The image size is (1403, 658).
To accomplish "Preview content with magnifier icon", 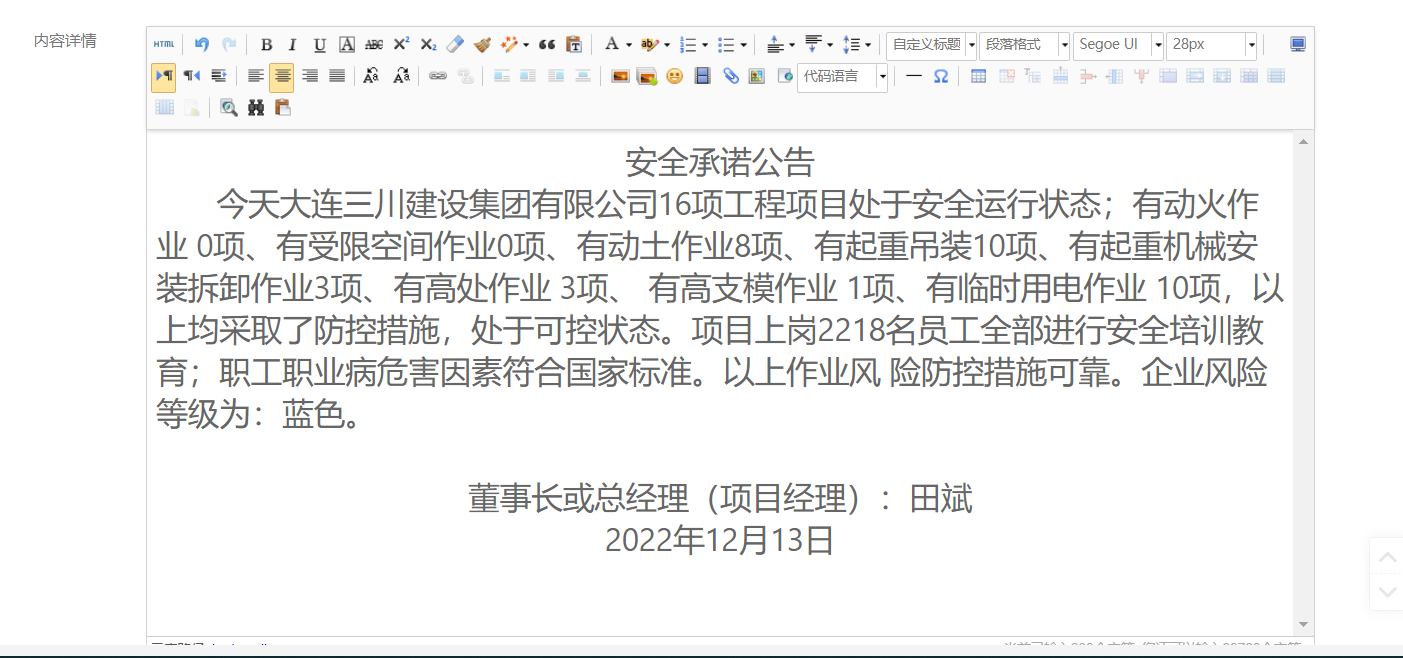I will click(x=229, y=108).
